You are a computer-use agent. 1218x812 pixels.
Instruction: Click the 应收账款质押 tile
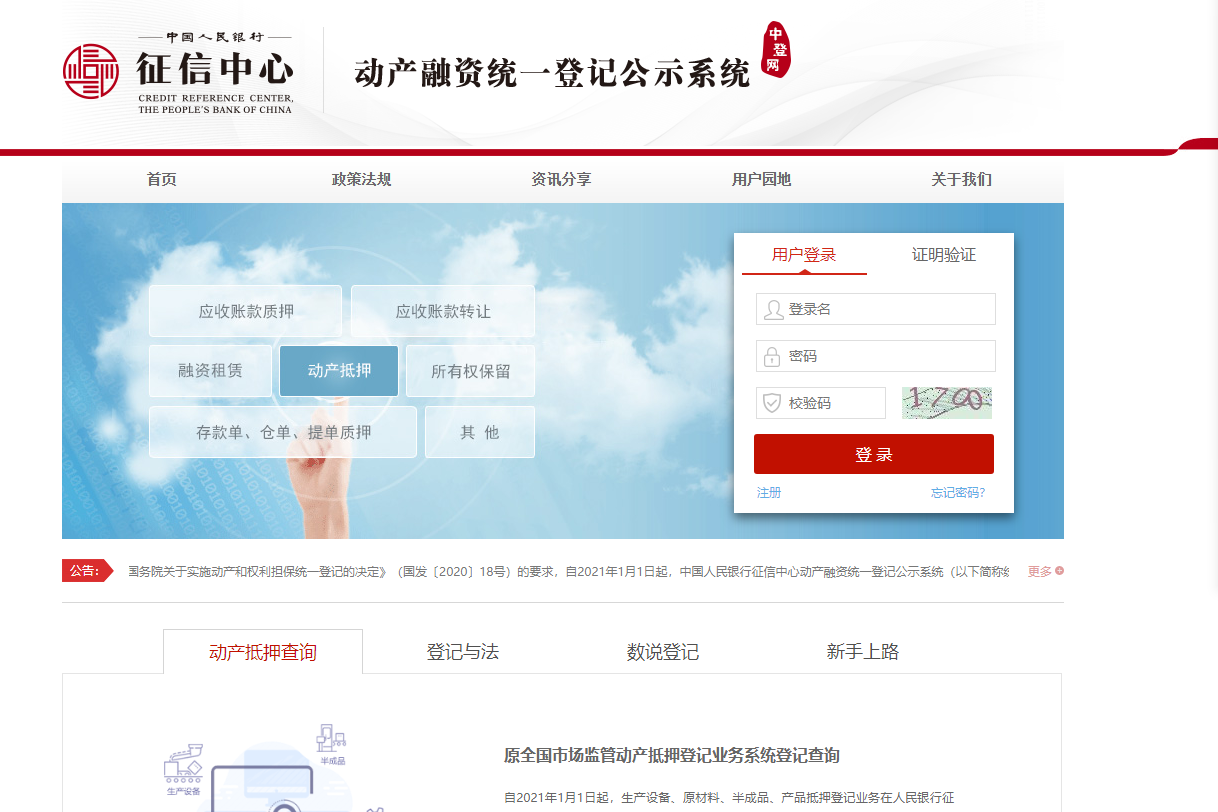tap(246, 311)
